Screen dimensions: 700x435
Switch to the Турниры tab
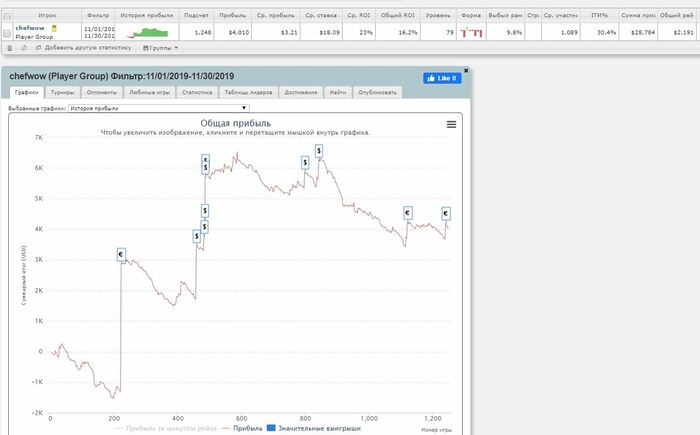[62, 92]
